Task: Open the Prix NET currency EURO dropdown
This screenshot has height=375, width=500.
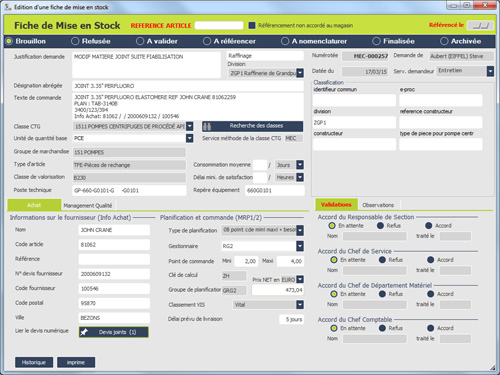Action: coord(300,279)
